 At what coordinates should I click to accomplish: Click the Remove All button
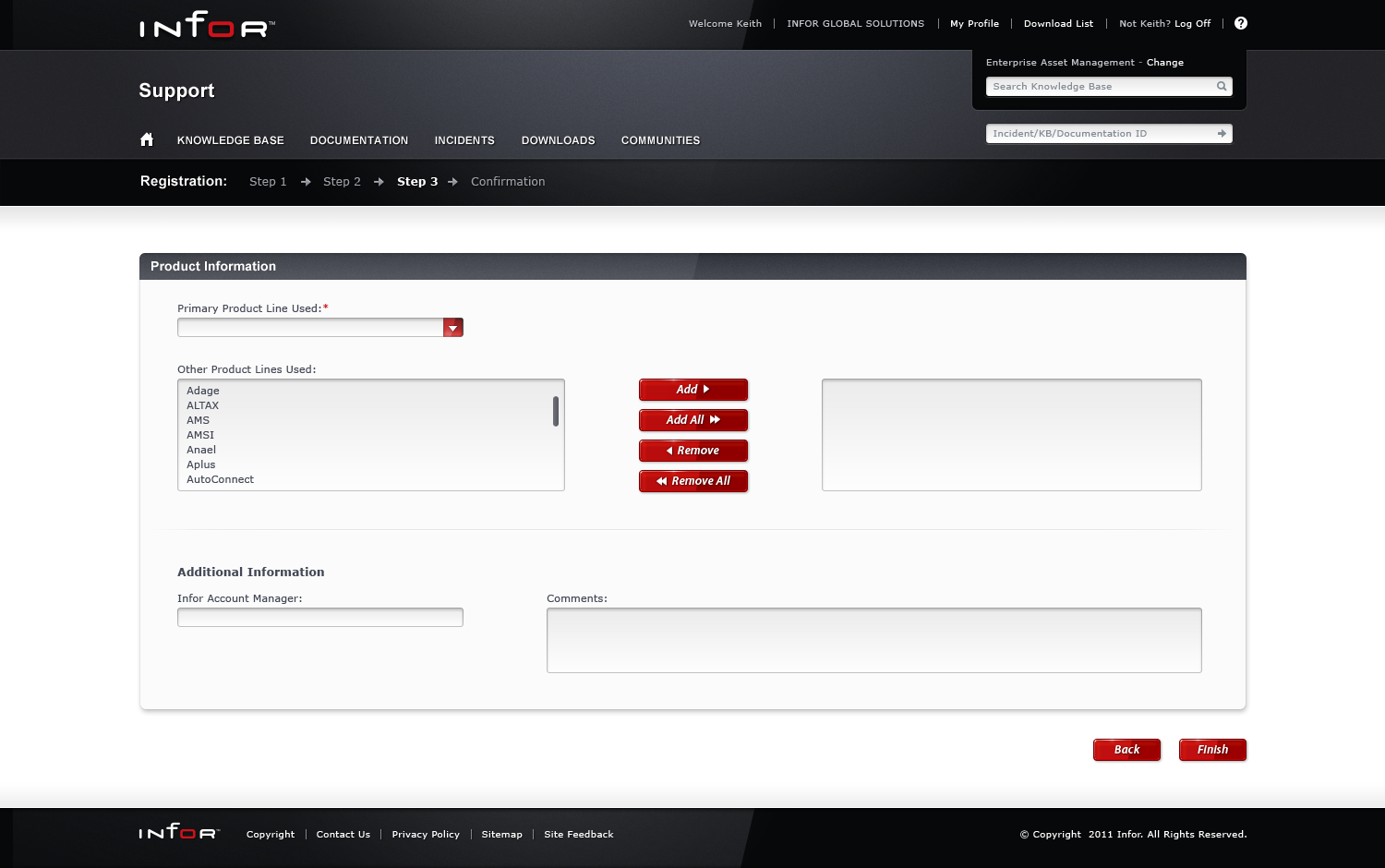click(x=693, y=481)
